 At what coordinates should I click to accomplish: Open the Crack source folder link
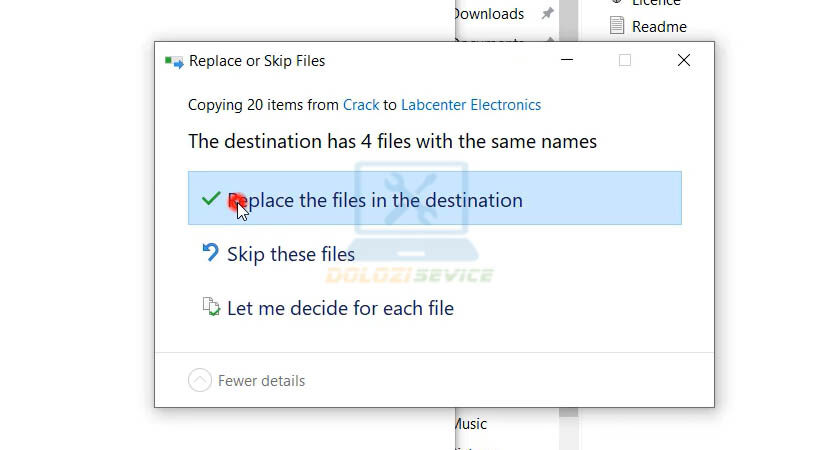pyautogui.click(x=361, y=104)
